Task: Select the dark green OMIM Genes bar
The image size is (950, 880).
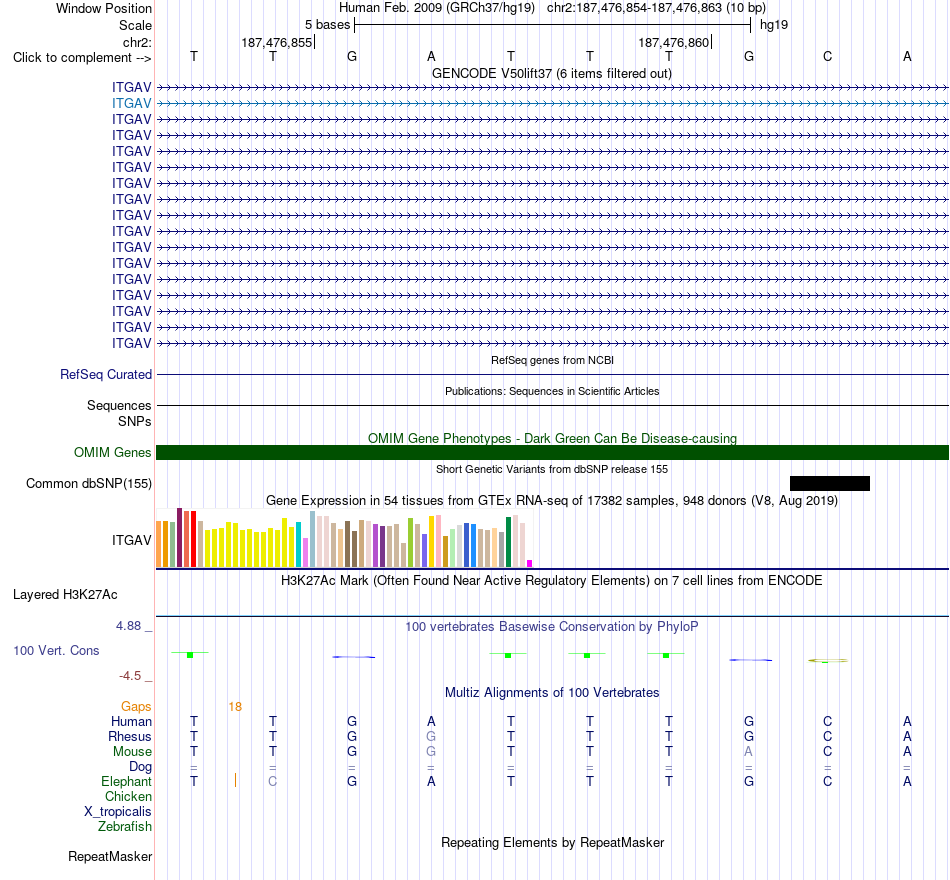Action: 553,453
